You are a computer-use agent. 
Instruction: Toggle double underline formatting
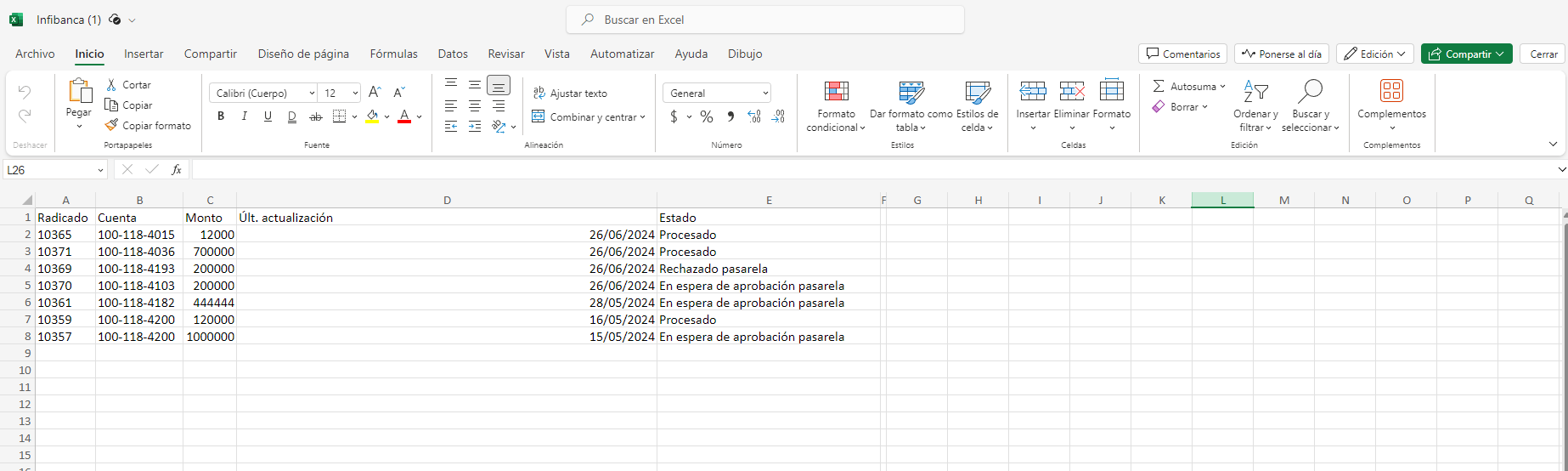pos(292,116)
